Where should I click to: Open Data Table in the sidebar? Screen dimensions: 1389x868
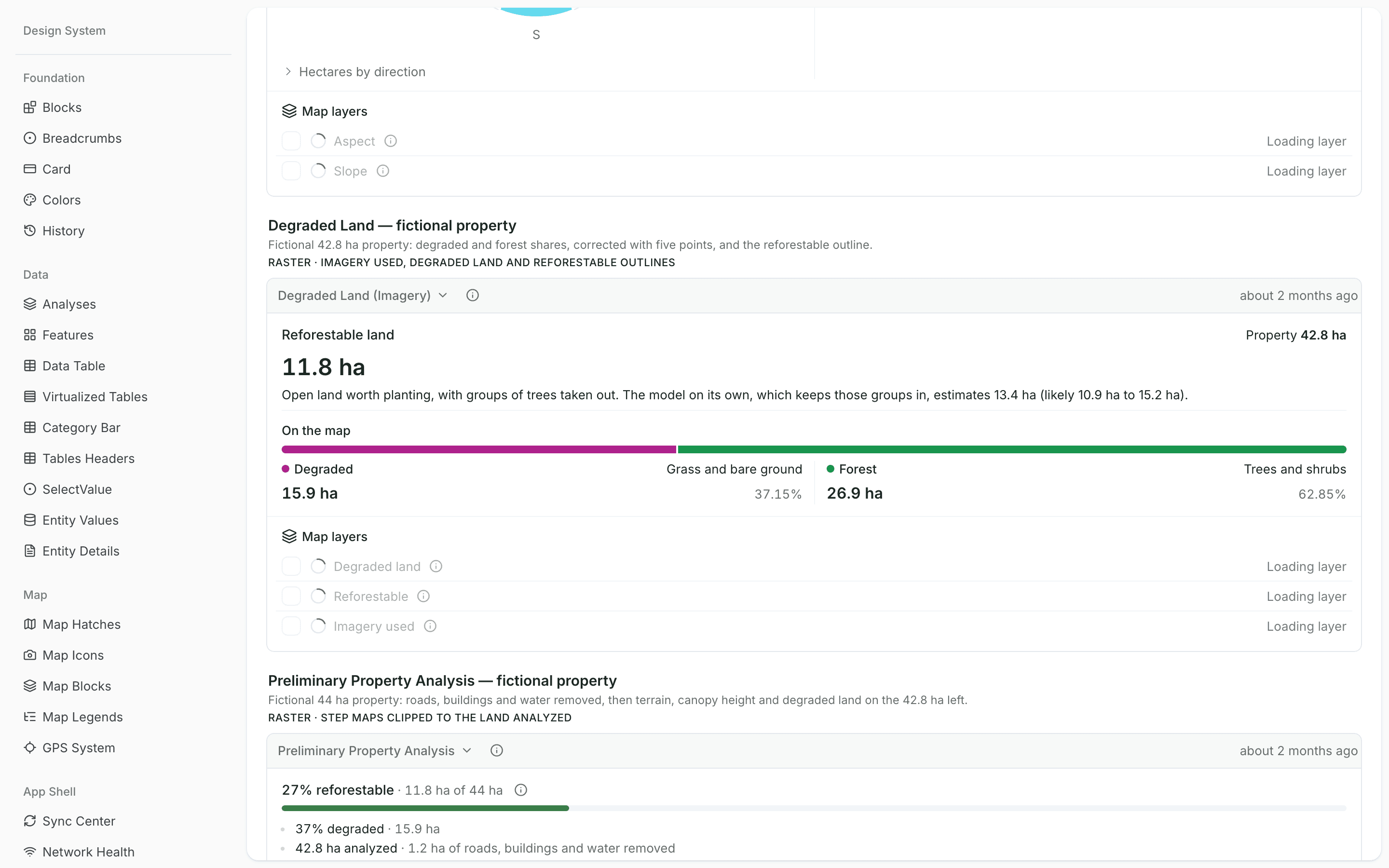[x=73, y=366]
